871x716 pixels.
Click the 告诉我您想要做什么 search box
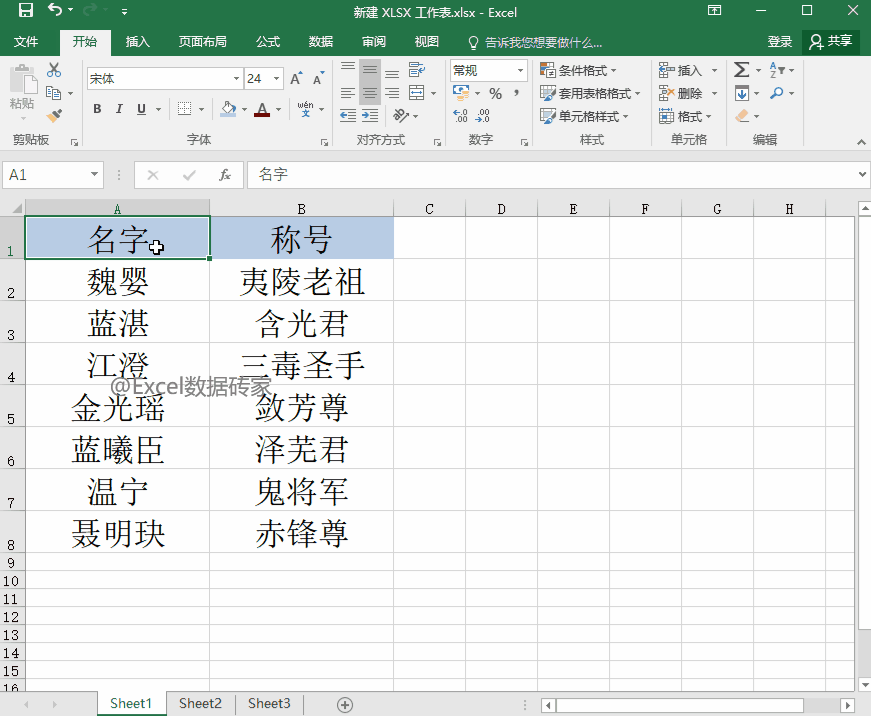pyautogui.click(x=535, y=43)
